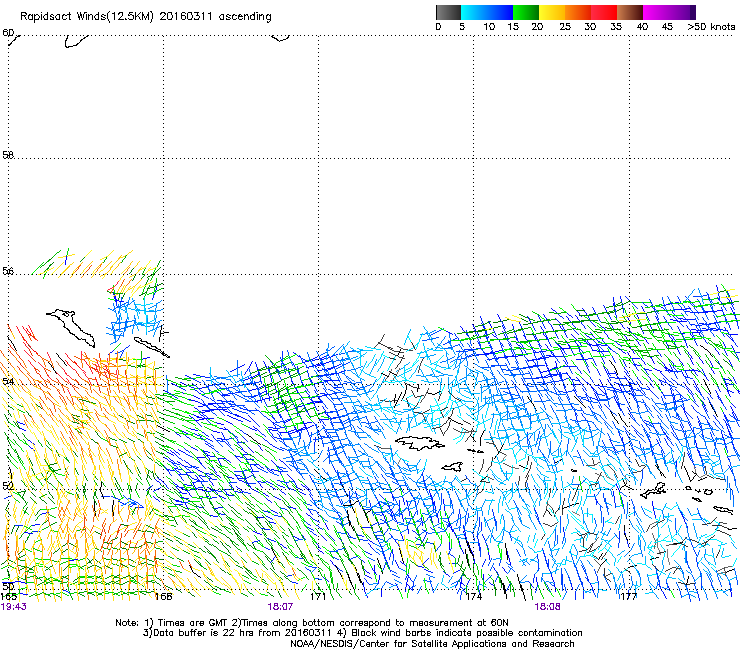Screen dimensions: 740x650
Task: Click the 'Data buffer is 22 hrs' note line
Action: (x=362, y=633)
